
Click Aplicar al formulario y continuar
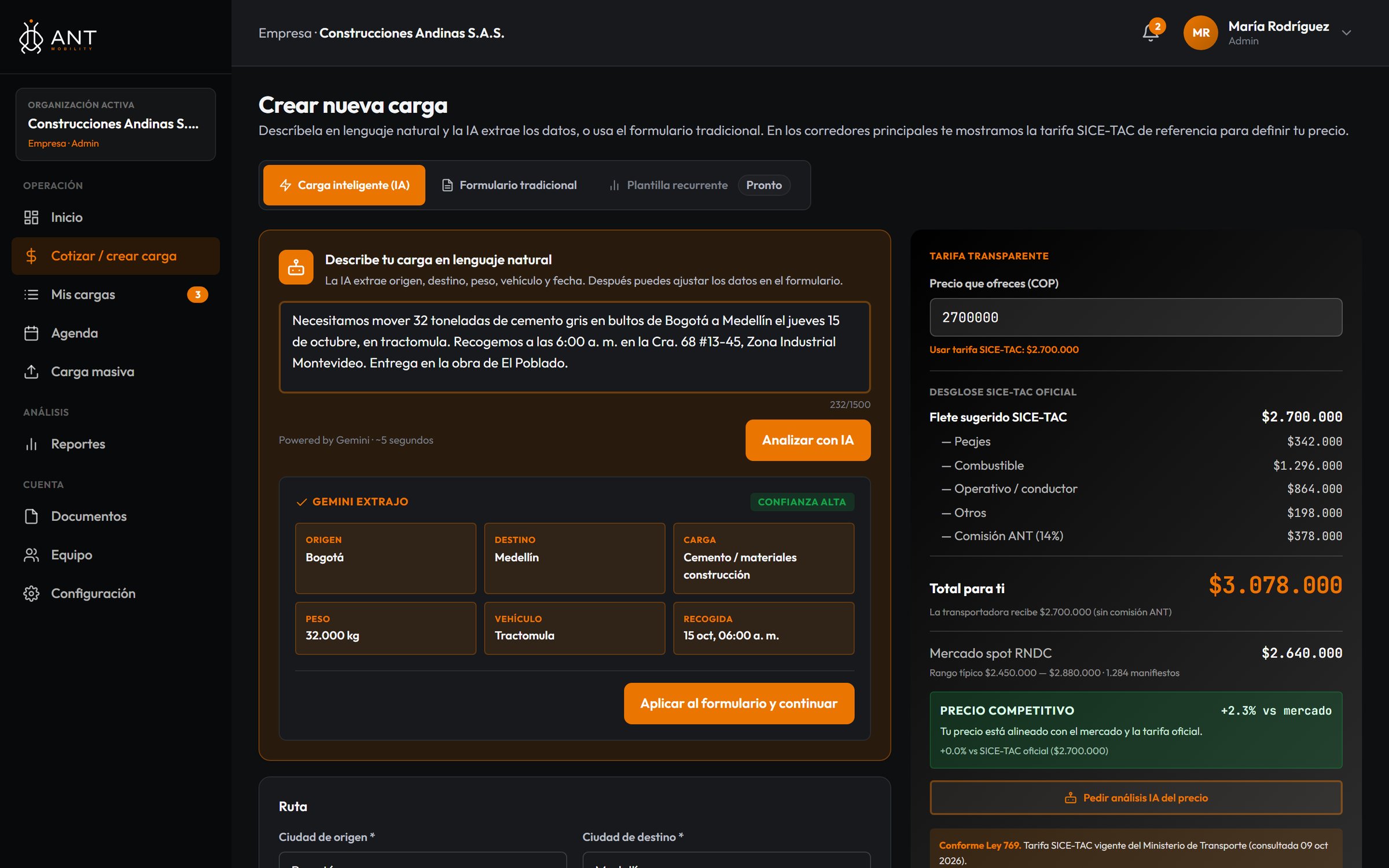(738, 704)
